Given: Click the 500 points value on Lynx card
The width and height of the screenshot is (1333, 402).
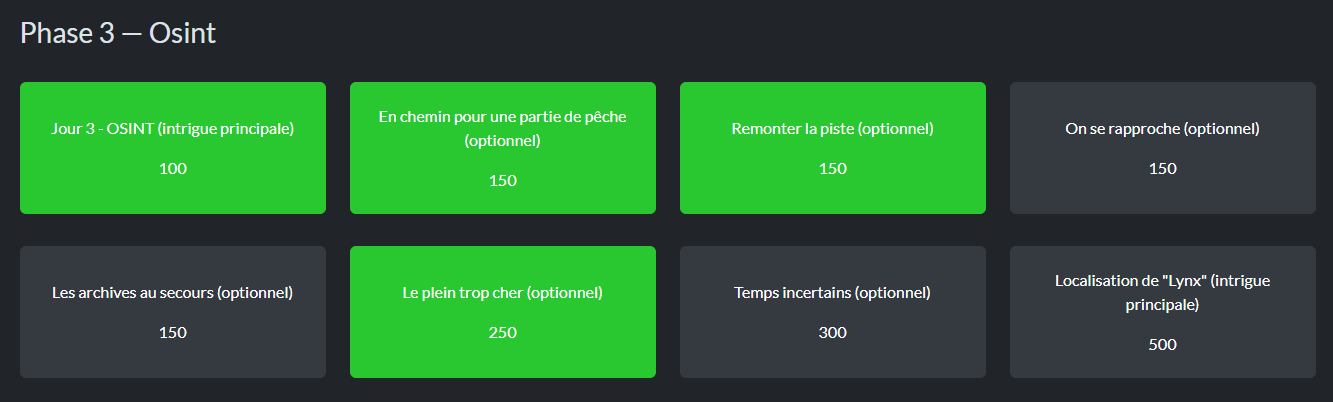Looking at the screenshot, I should [1163, 344].
